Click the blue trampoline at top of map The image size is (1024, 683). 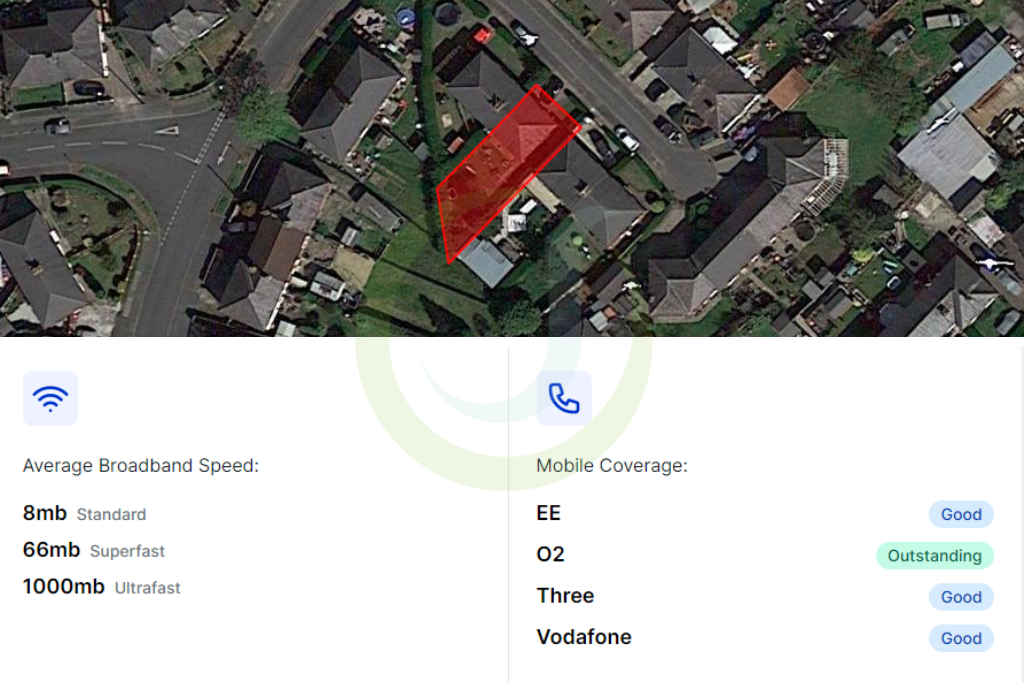click(x=406, y=18)
